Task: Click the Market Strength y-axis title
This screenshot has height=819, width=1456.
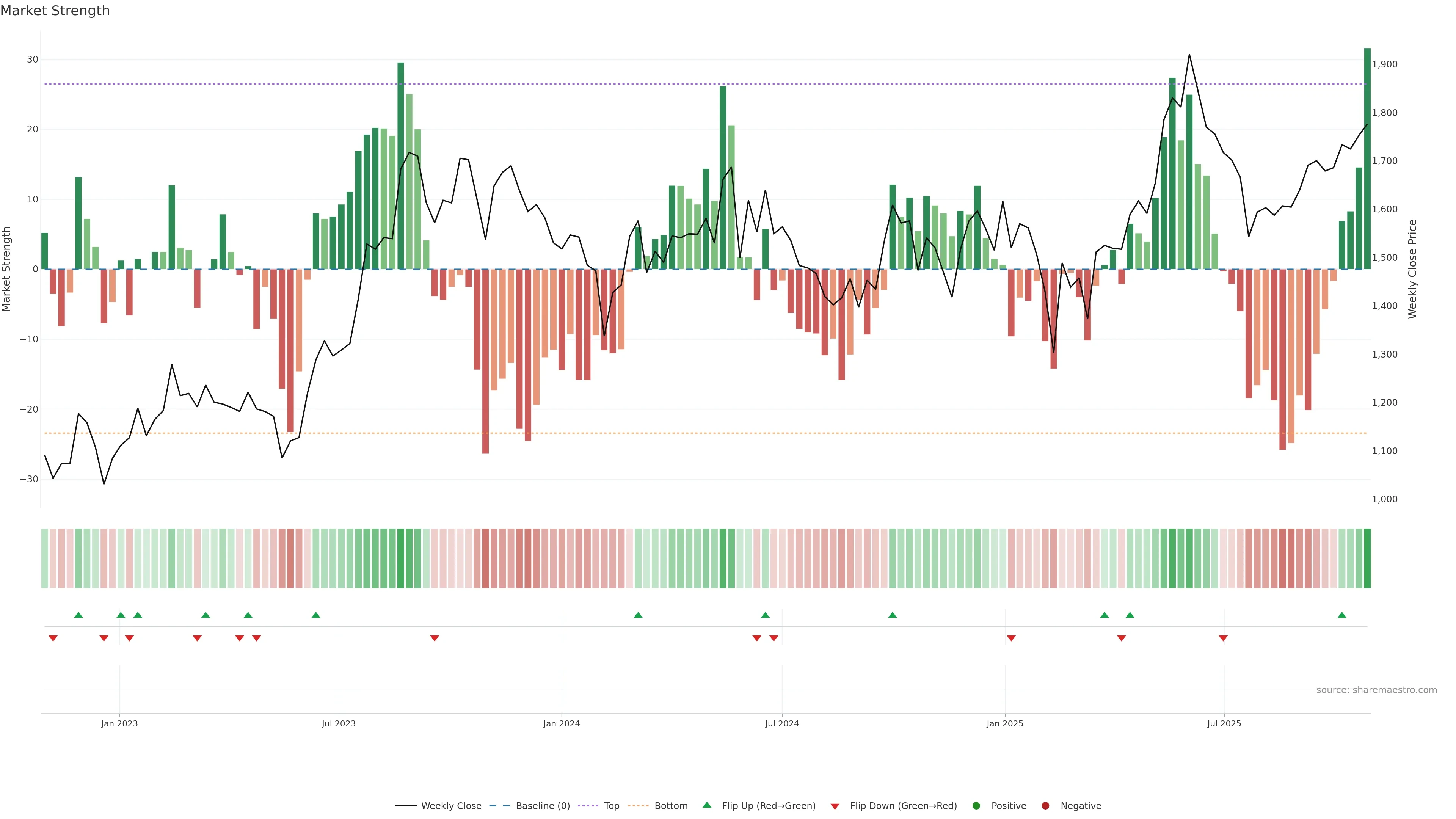Action: [7, 269]
